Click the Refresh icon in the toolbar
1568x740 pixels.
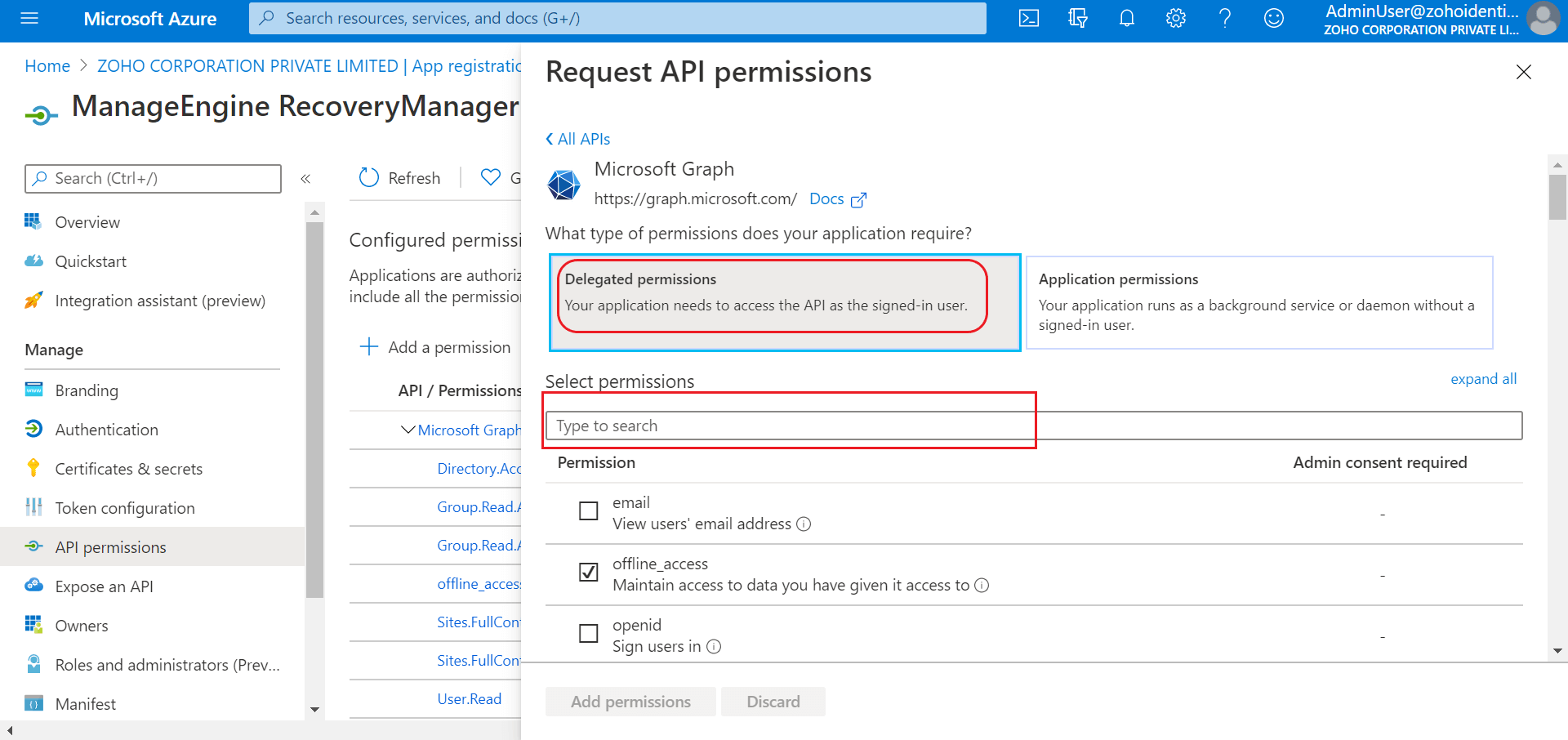[x=369, y=177]
